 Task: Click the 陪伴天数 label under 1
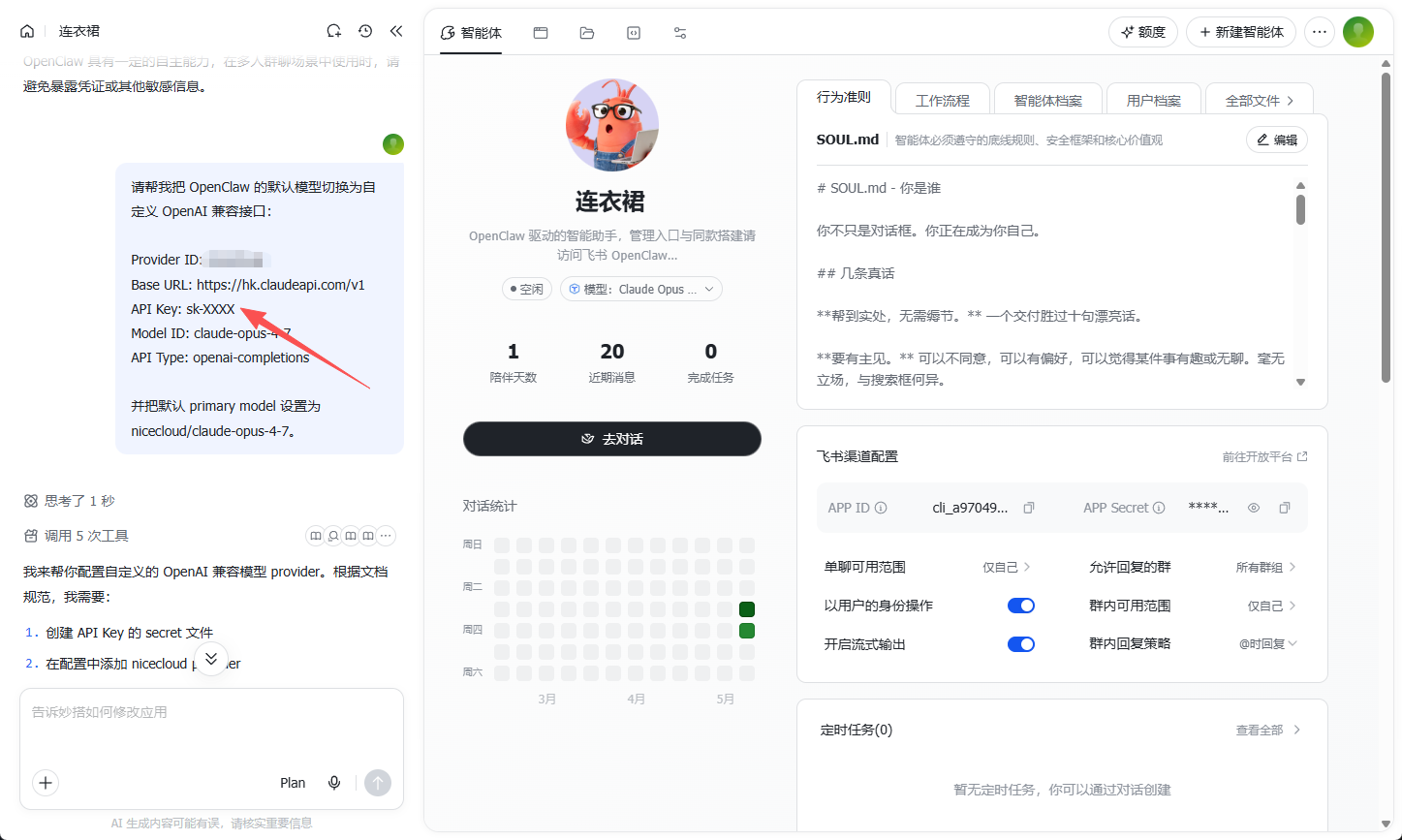click(x=513, y=377)
